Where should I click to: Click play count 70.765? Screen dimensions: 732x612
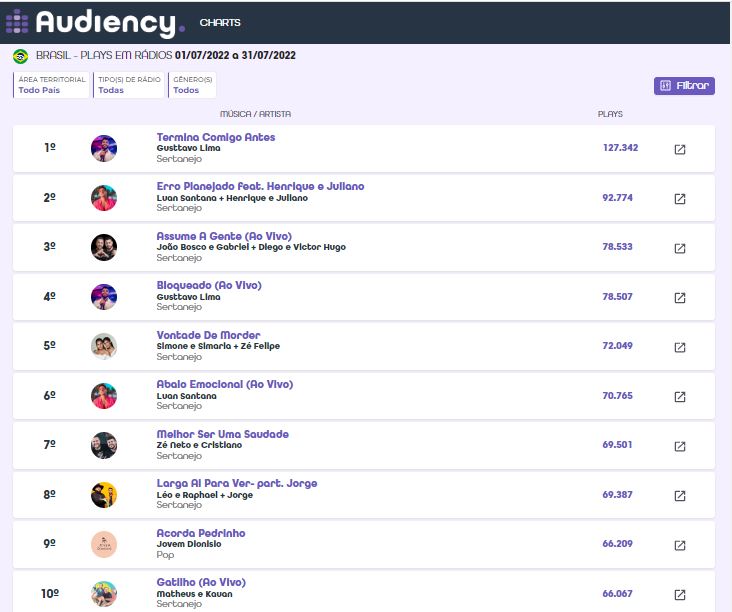tap(617, 395)
